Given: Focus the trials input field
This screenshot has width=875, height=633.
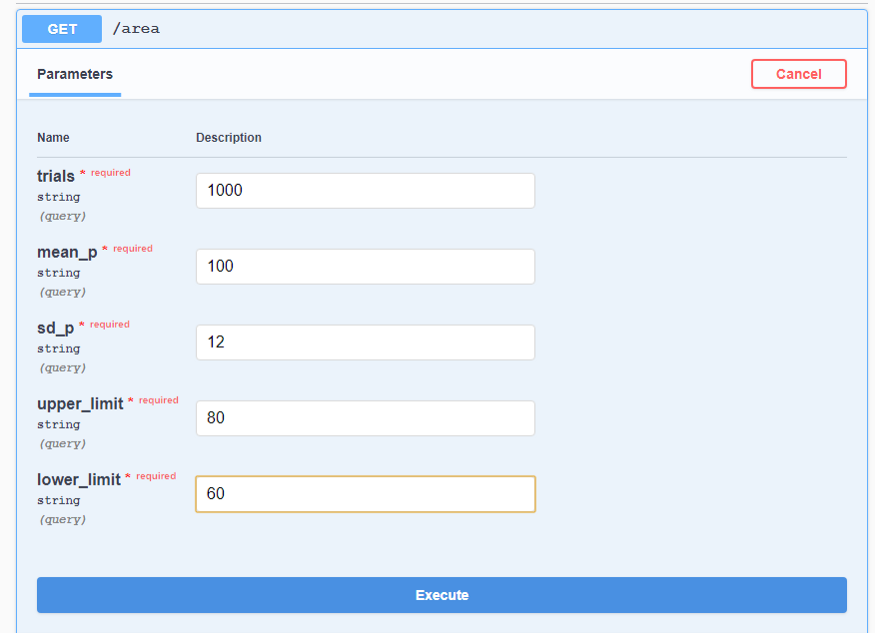Looking at the screenshot, I should pos(365,190).
